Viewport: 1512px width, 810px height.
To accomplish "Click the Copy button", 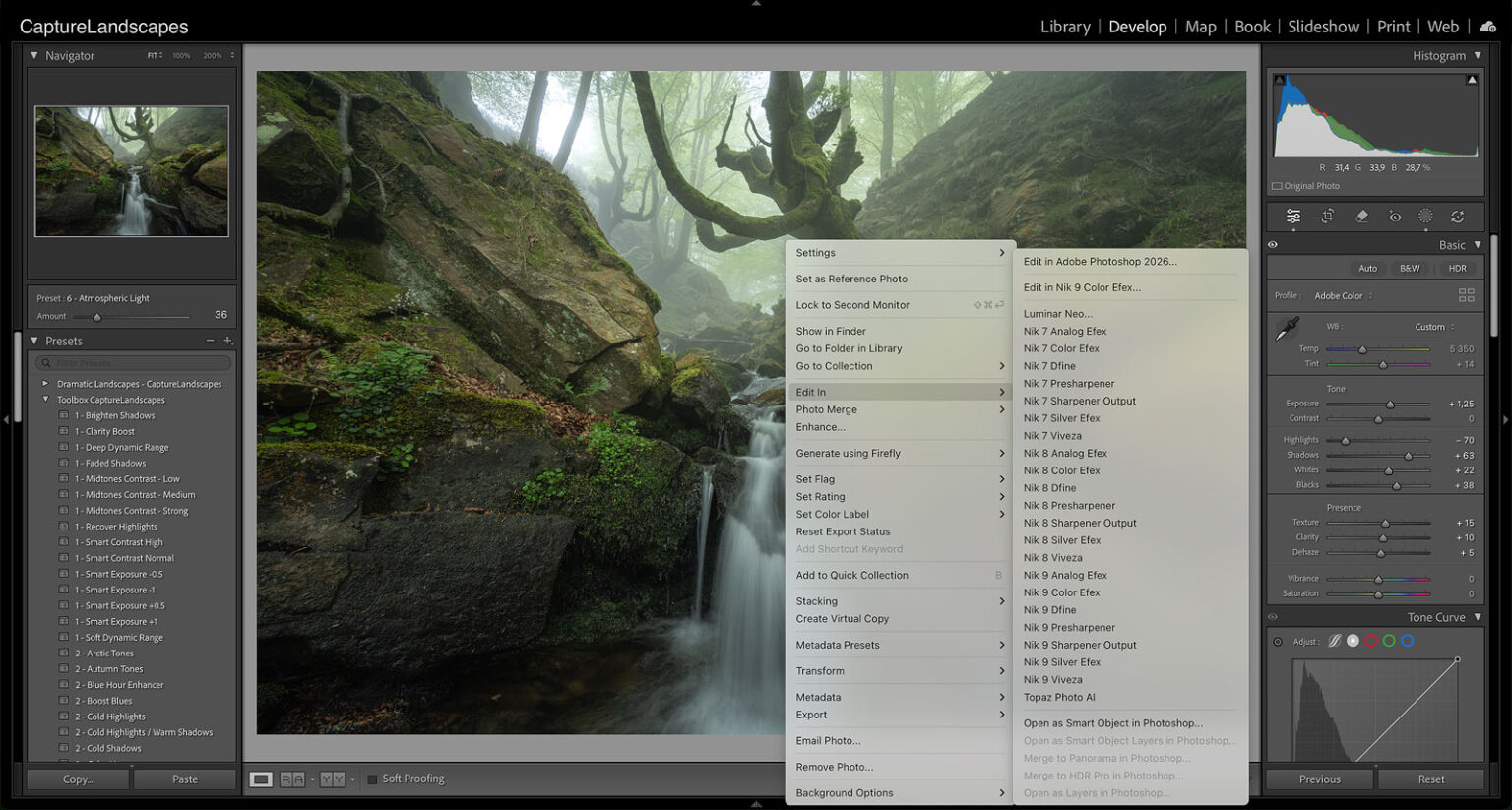I will click(x=78, y=779).
